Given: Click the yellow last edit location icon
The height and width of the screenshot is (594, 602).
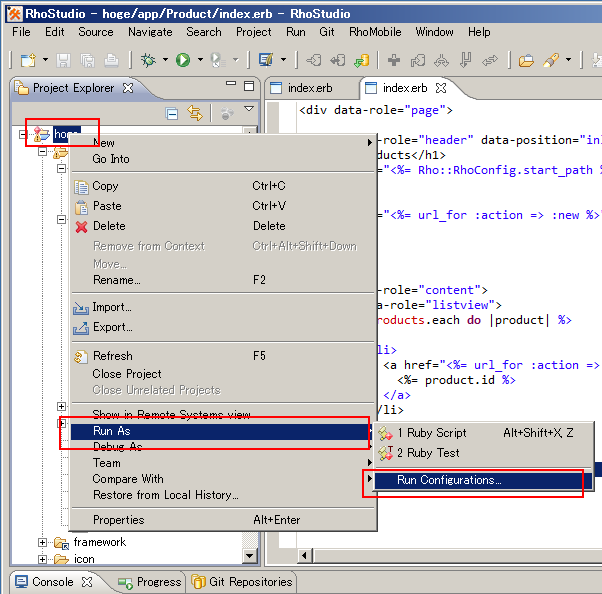Looking at the screenshot, I should coord(362,60).
